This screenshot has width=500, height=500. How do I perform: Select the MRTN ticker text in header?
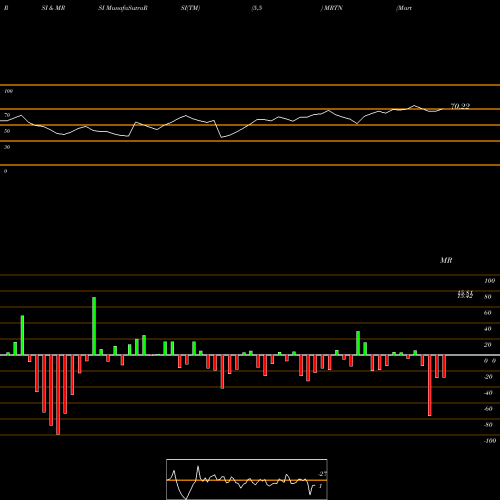tap(333, 8)
